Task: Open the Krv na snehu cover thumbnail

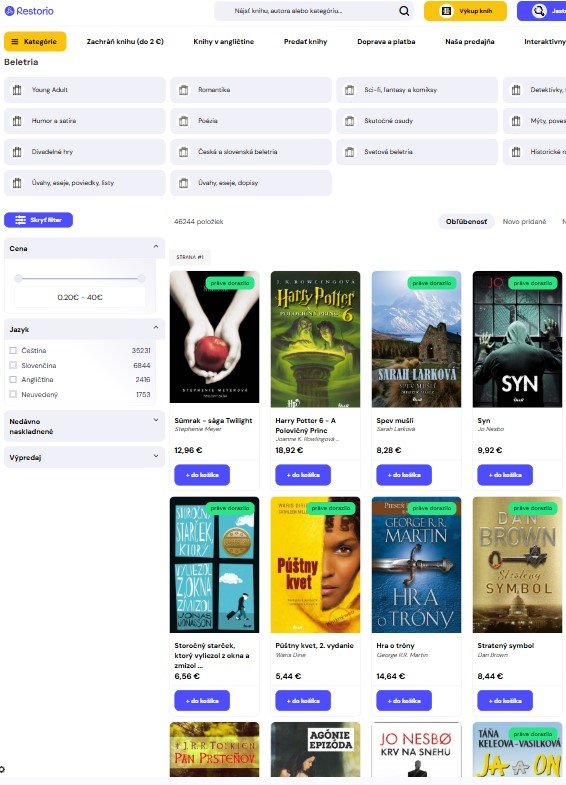Action: [x=416, y=749]
